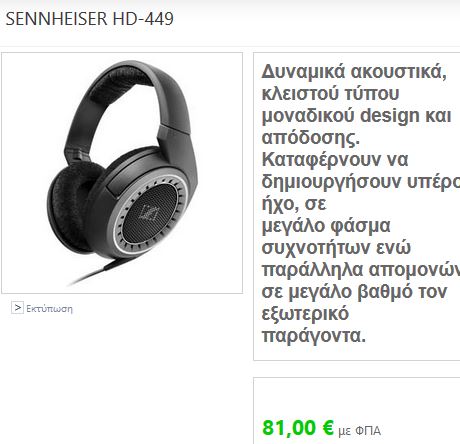Open the Εκτύπωση print link
The height and width of the screenshot is (444, 460).
(49, 309)
